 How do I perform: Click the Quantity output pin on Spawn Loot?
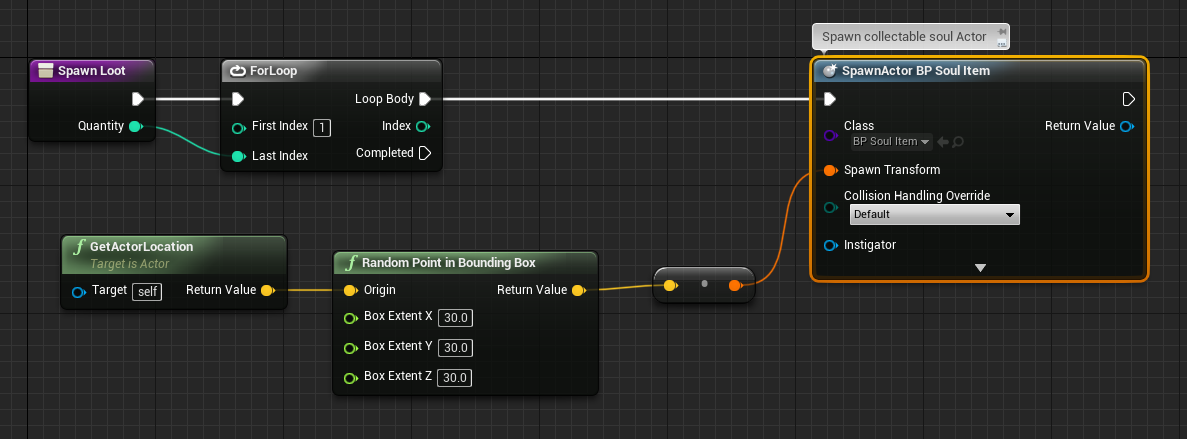pyautogui.click(x=136, y=126)
